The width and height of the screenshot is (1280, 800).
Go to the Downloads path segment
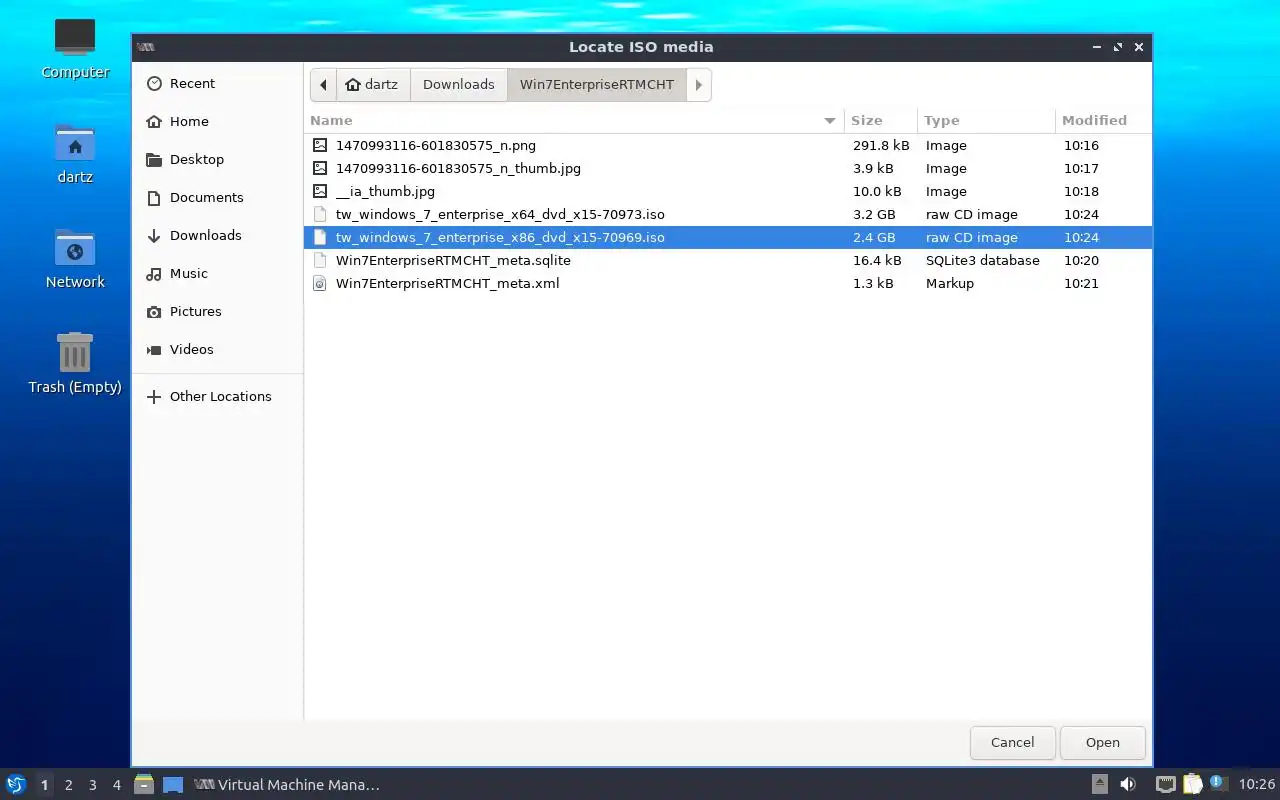coord(459,85)
